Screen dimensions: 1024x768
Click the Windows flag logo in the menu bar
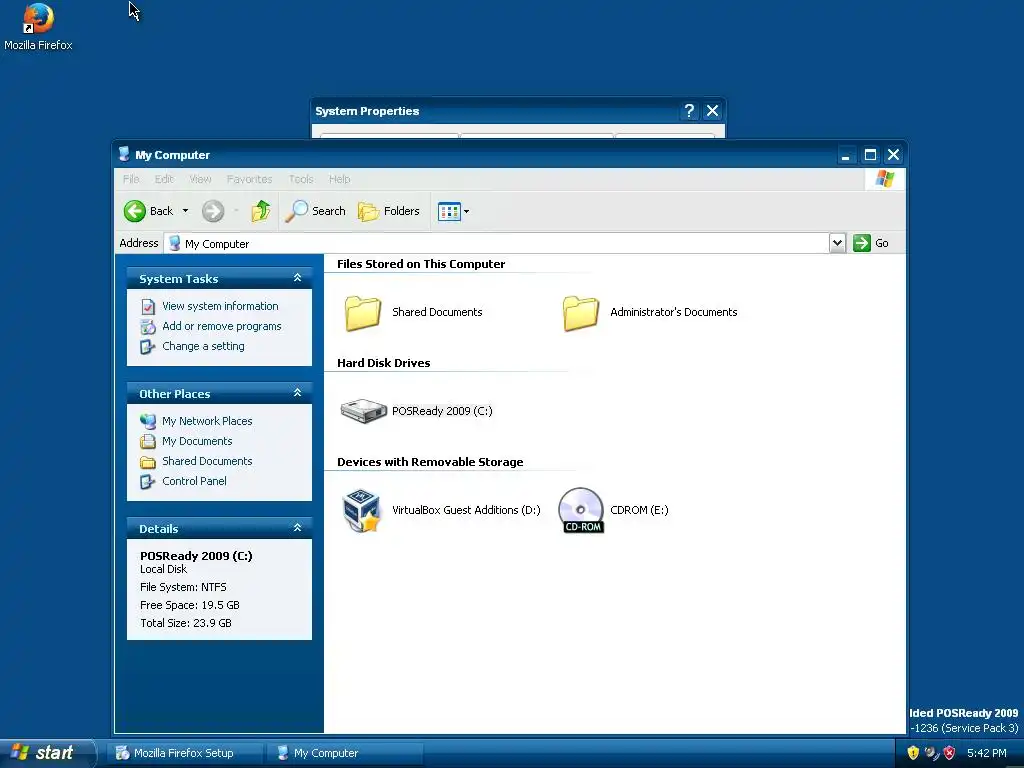pos(885,179)
